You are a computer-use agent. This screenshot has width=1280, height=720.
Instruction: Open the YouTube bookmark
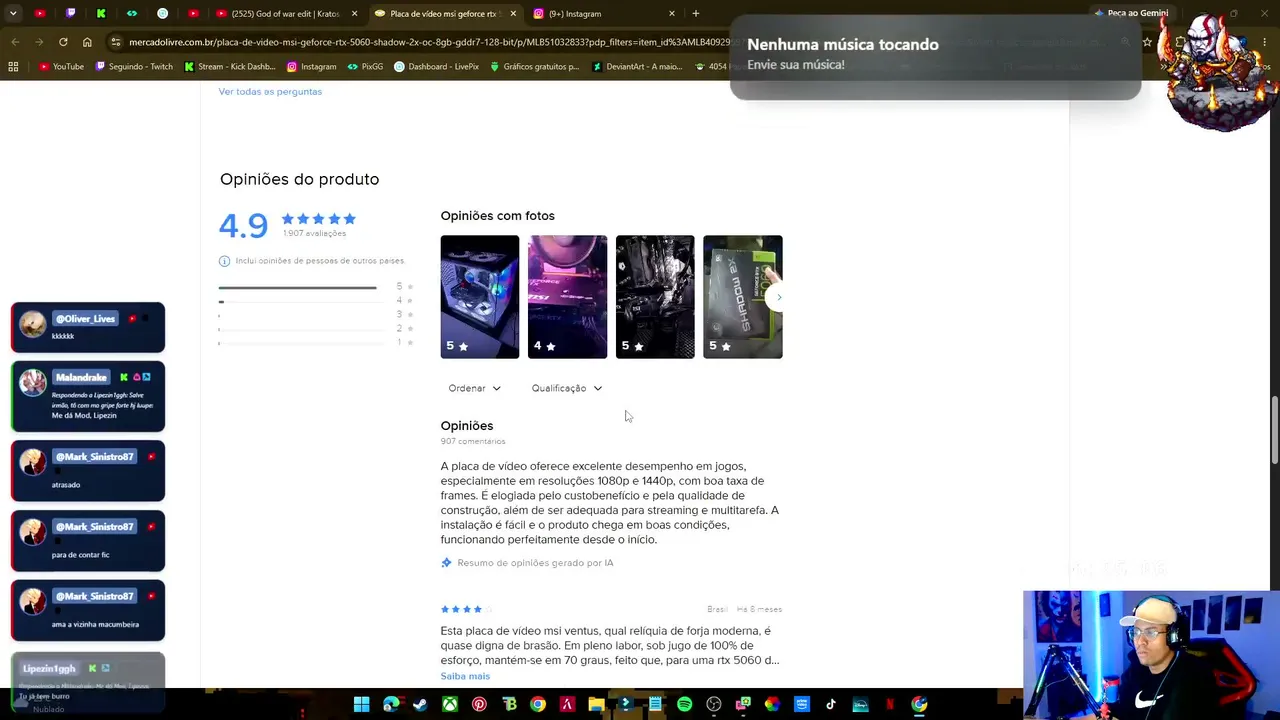61,67
